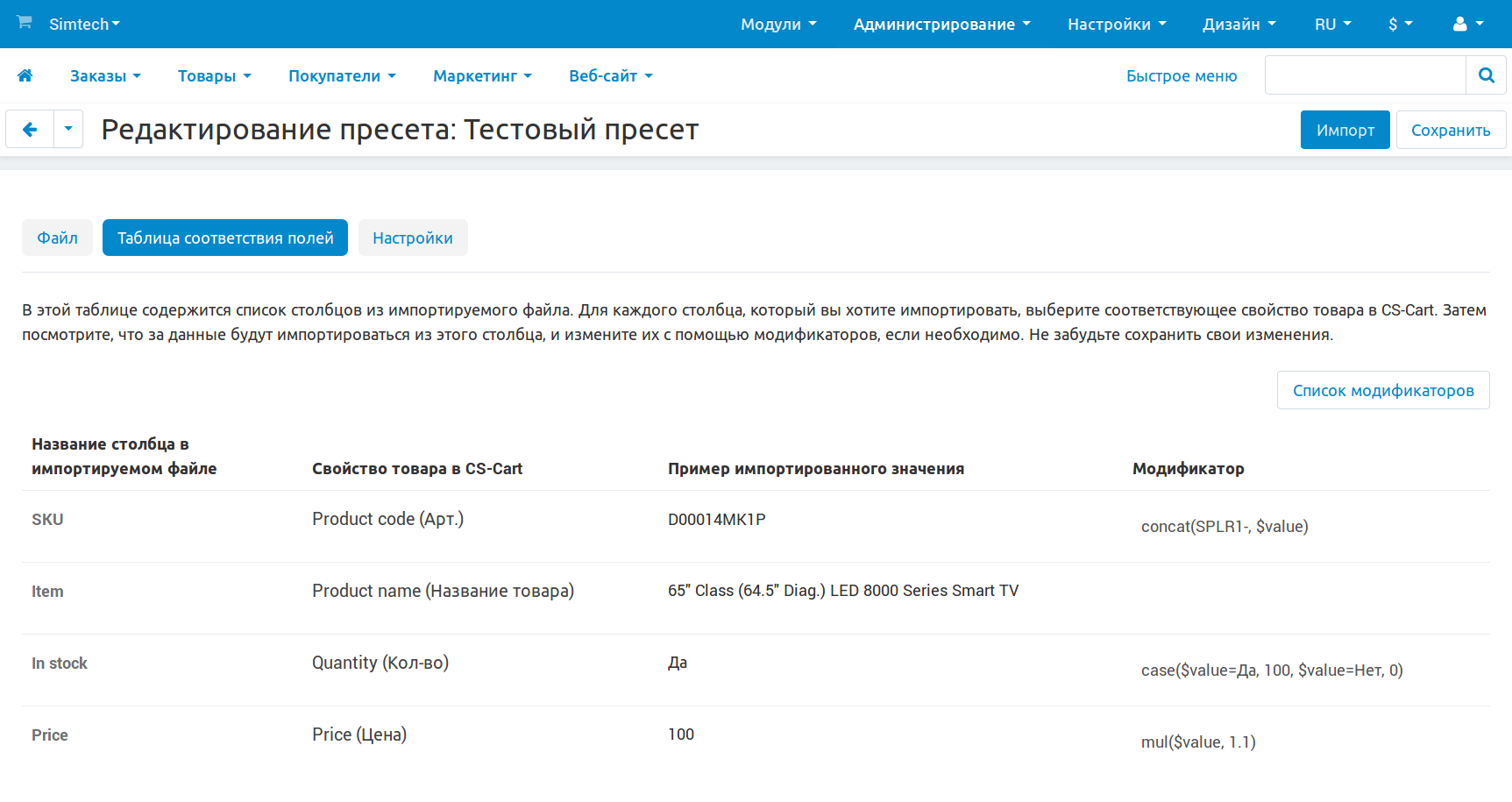
Task: Open dropdown caret next to back arrow
Action: click(x=68, y=130)
